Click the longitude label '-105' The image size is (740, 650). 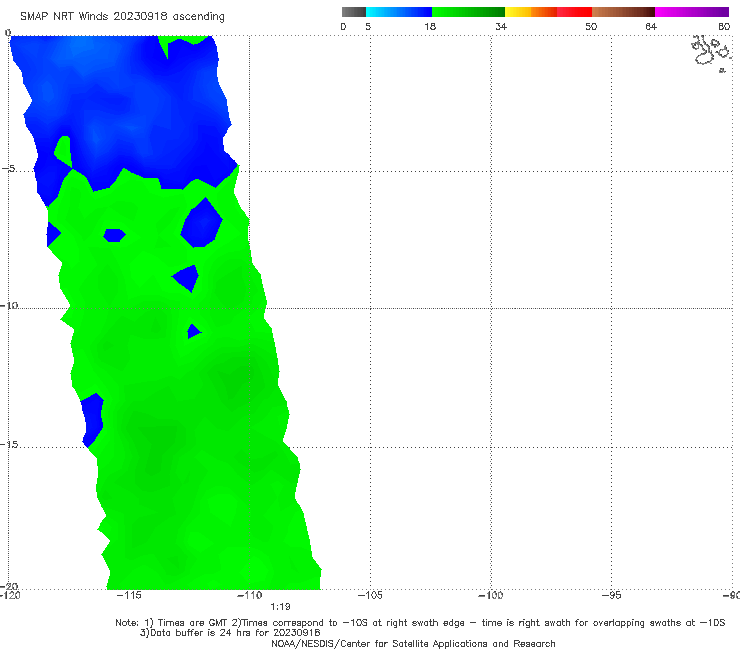point(370,595)
